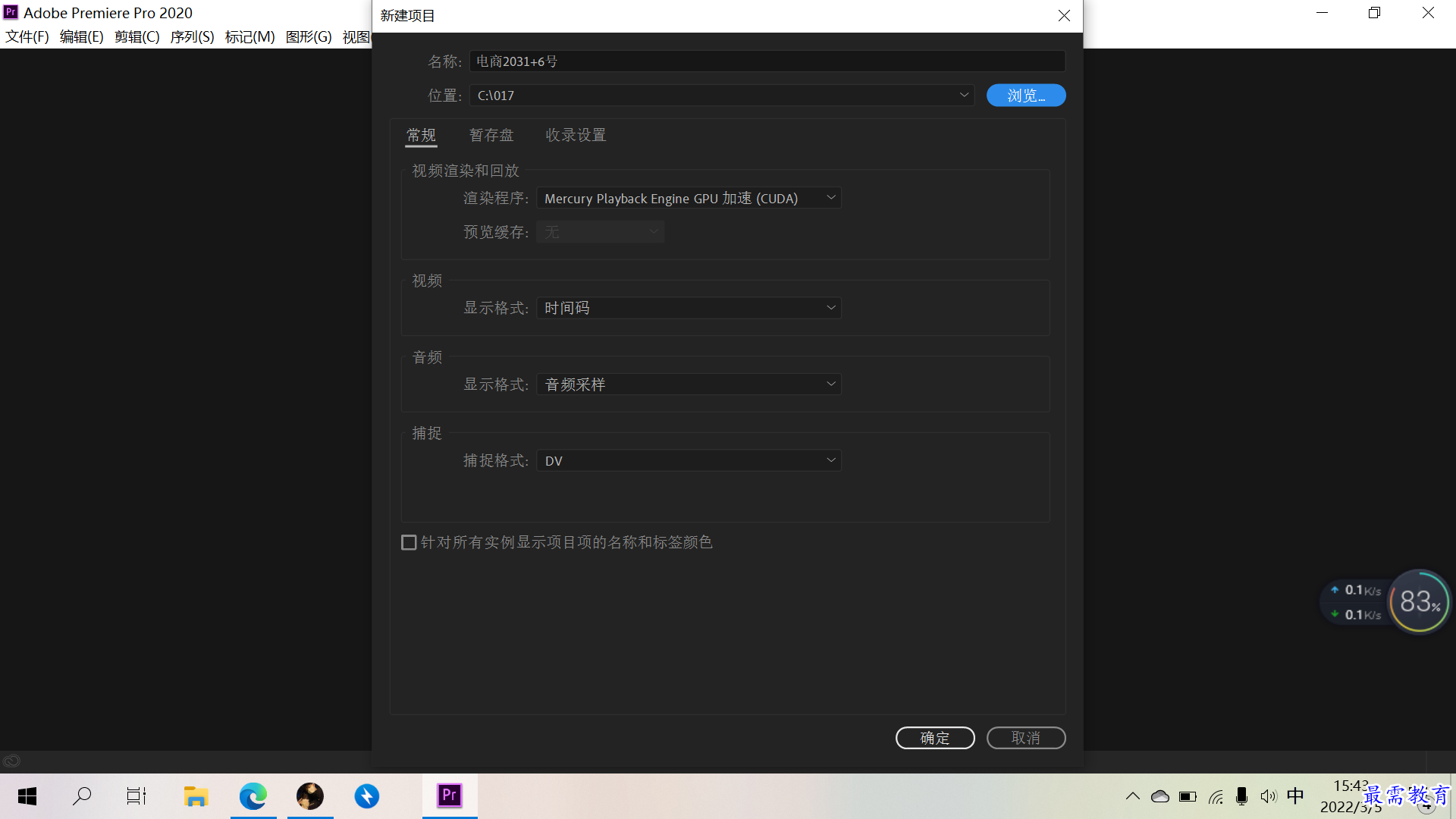Switch to the 常规 tab
Screen dimensions: 1456x819
[421, 135]
